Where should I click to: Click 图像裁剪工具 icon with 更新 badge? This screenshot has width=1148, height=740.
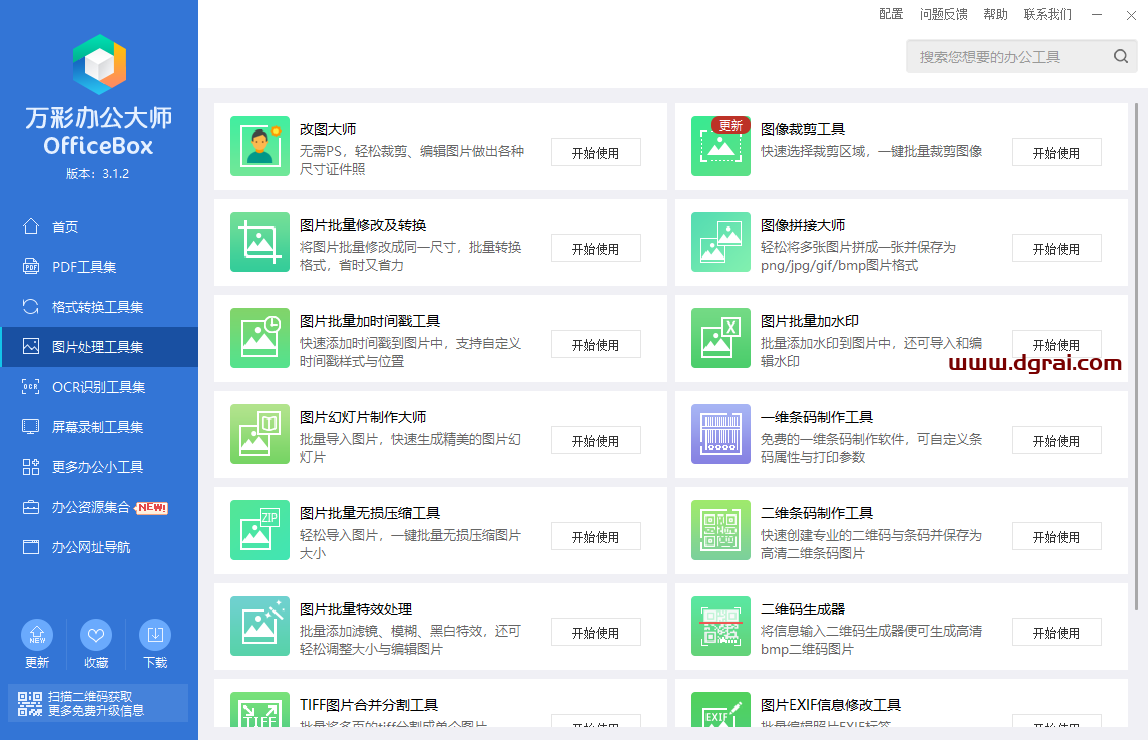pos(720,146)
